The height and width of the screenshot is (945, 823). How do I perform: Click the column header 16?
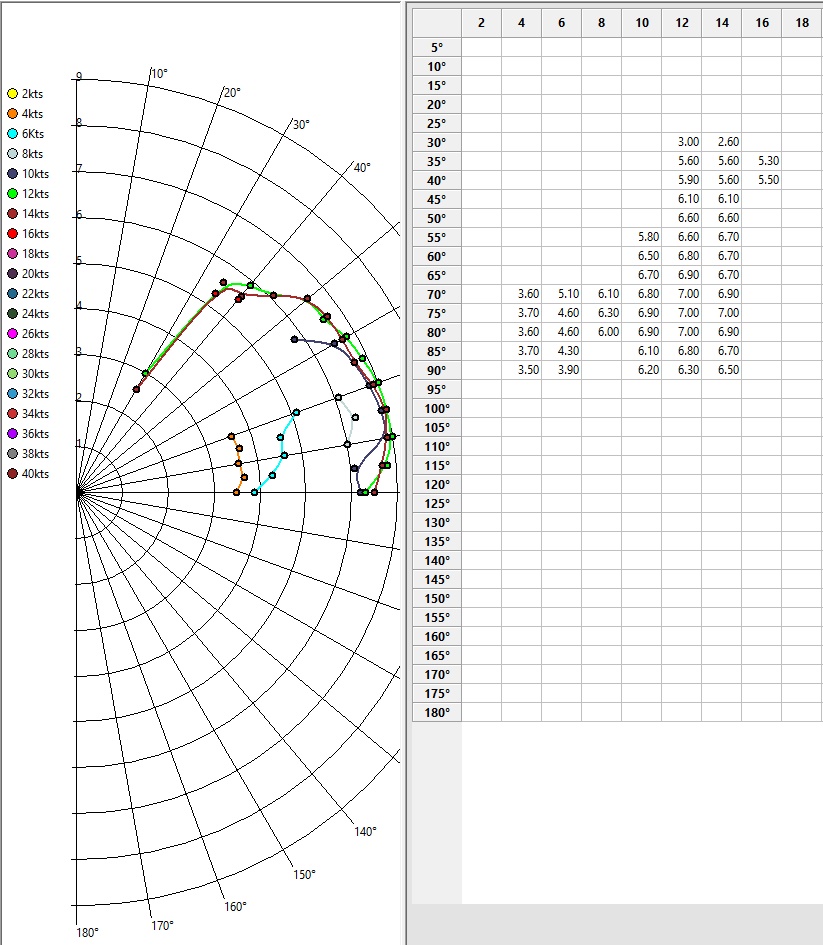click(762, 23)
